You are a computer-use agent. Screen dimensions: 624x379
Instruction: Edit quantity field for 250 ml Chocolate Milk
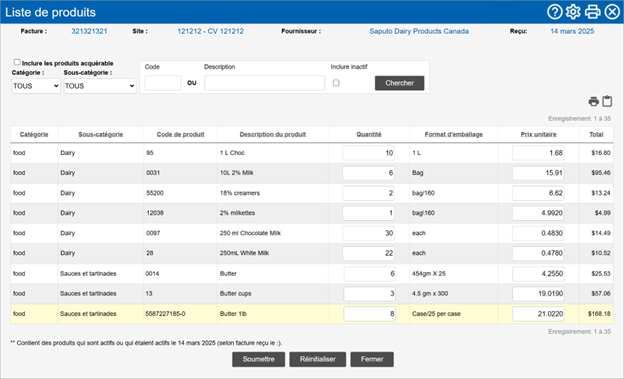pos(369,233)
